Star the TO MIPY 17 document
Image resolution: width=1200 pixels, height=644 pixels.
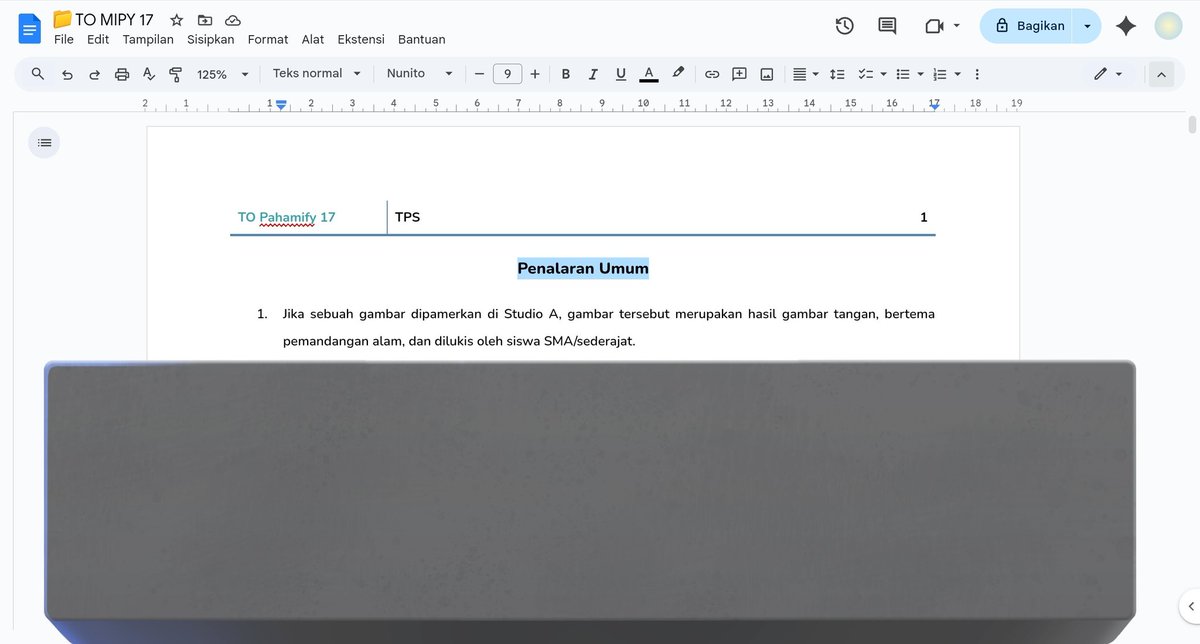pos(176,20)
